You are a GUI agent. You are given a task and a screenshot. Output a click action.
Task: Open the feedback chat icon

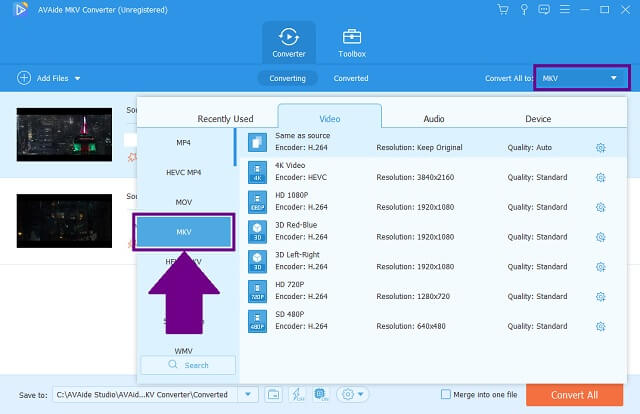click(x=544, y=9)
